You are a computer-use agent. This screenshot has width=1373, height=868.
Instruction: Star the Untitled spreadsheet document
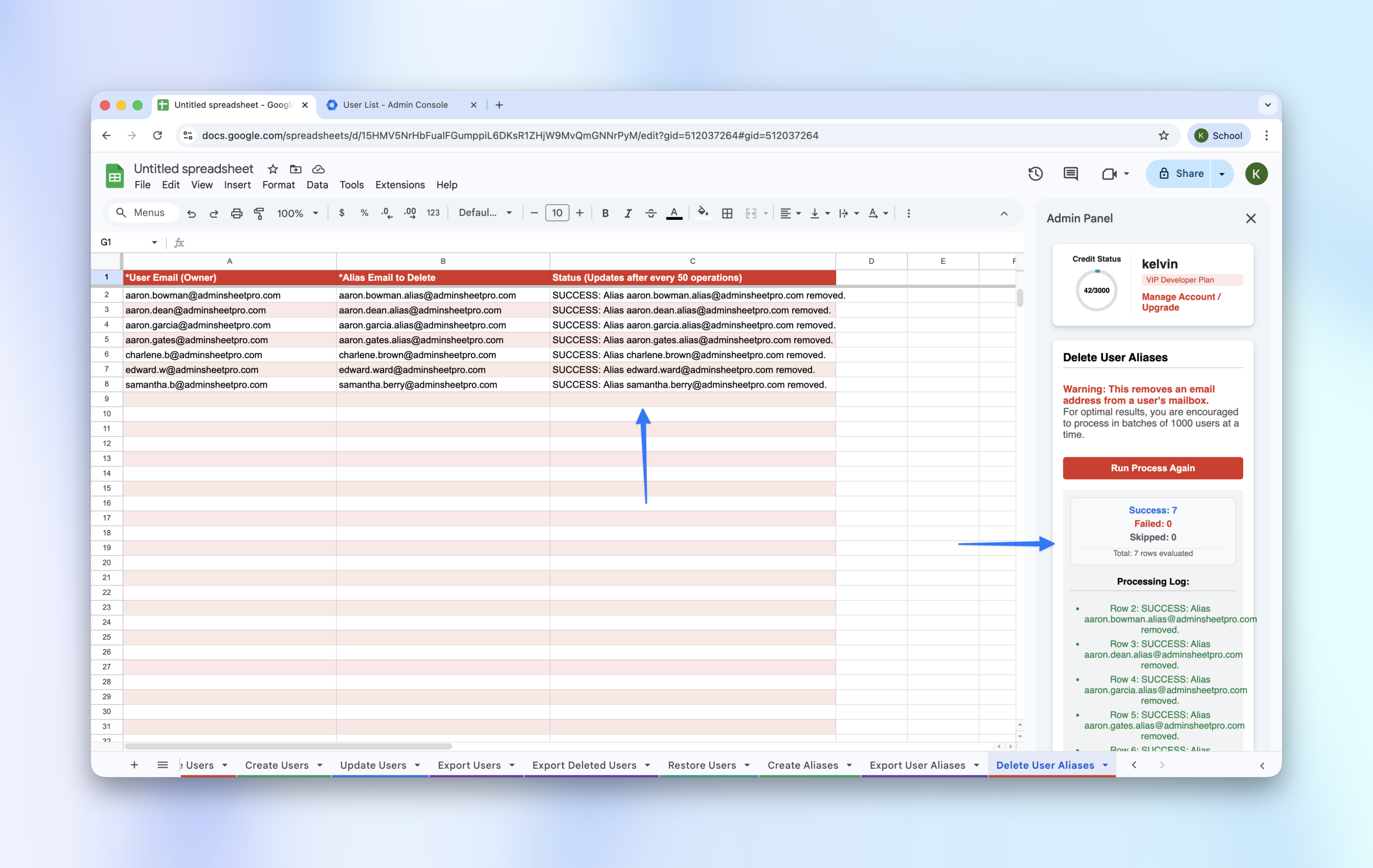pos(272,169)
